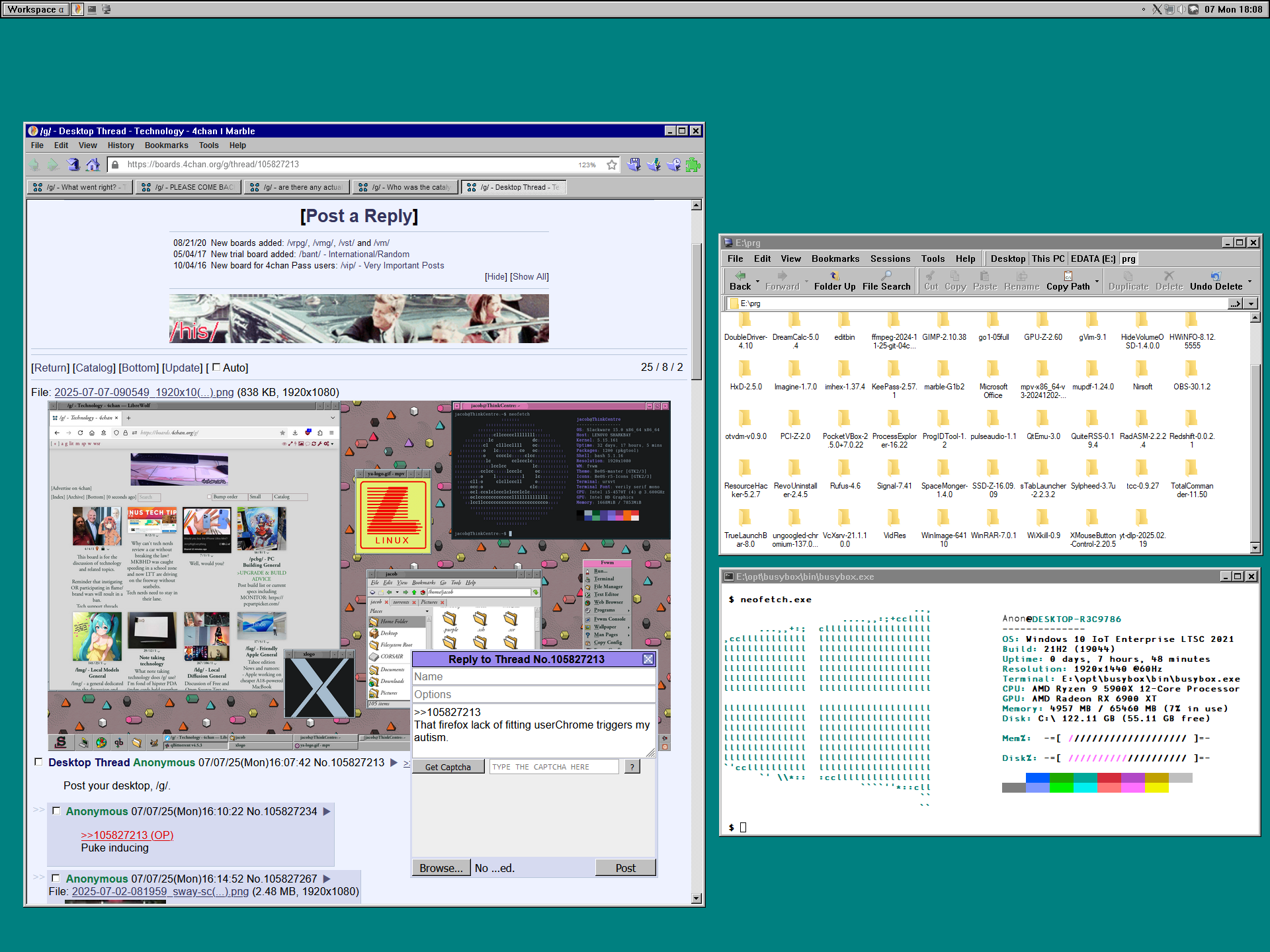Click the Options field in reply form

click(534, 695)
